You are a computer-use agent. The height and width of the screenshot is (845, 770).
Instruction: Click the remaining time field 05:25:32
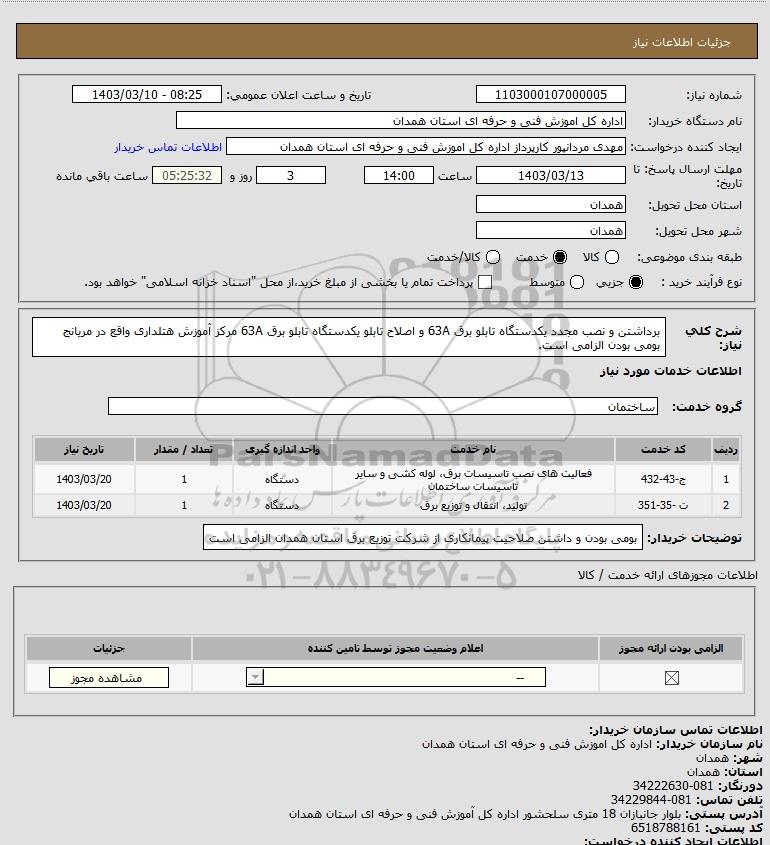[187, 175]
